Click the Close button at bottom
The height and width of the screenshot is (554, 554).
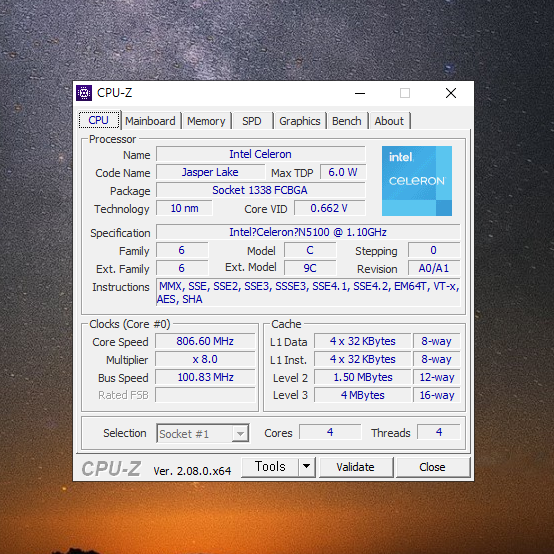[432, 467]
